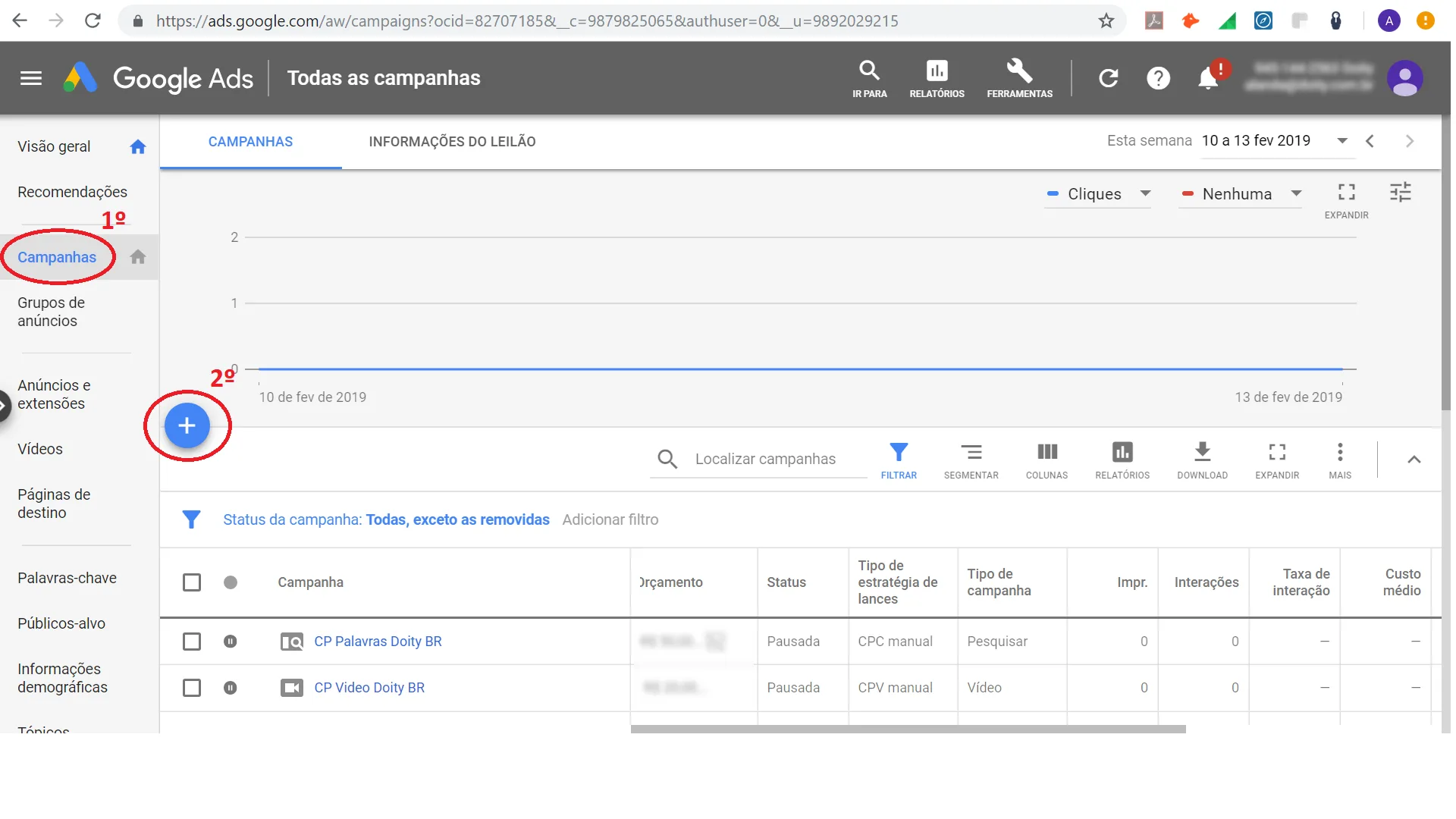This screenshot has width=1456, height=819.
Task: Click Adicionar filtro link
Action: point(610,519)
